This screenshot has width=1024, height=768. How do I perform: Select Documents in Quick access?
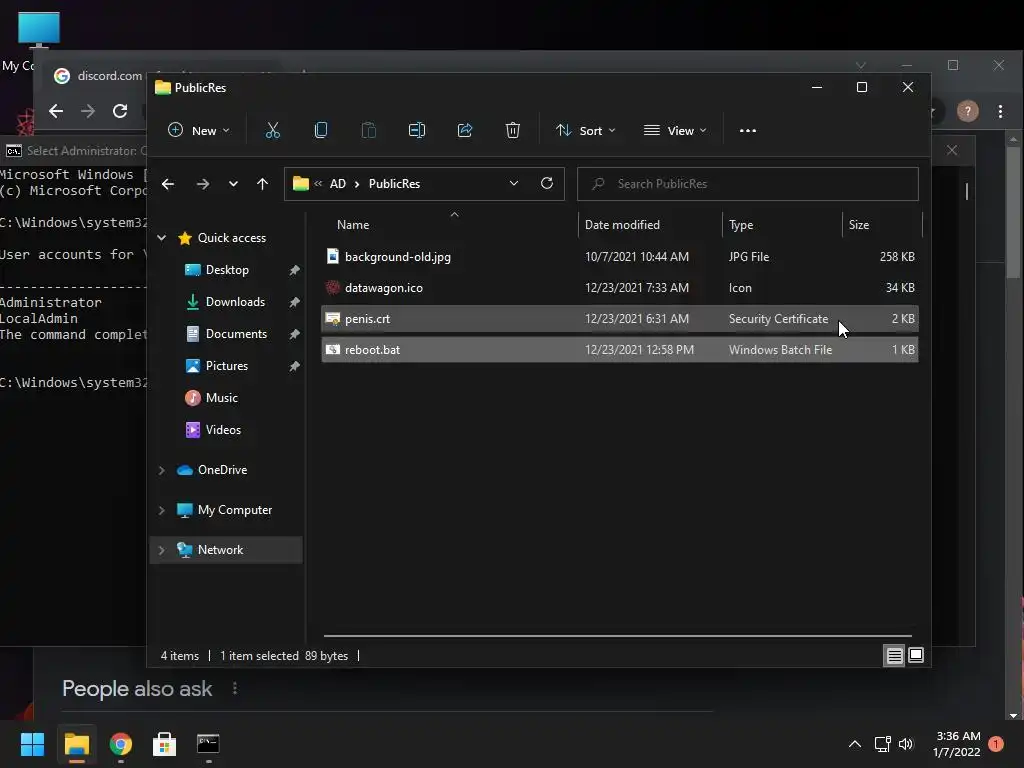(x=236, y=334)
